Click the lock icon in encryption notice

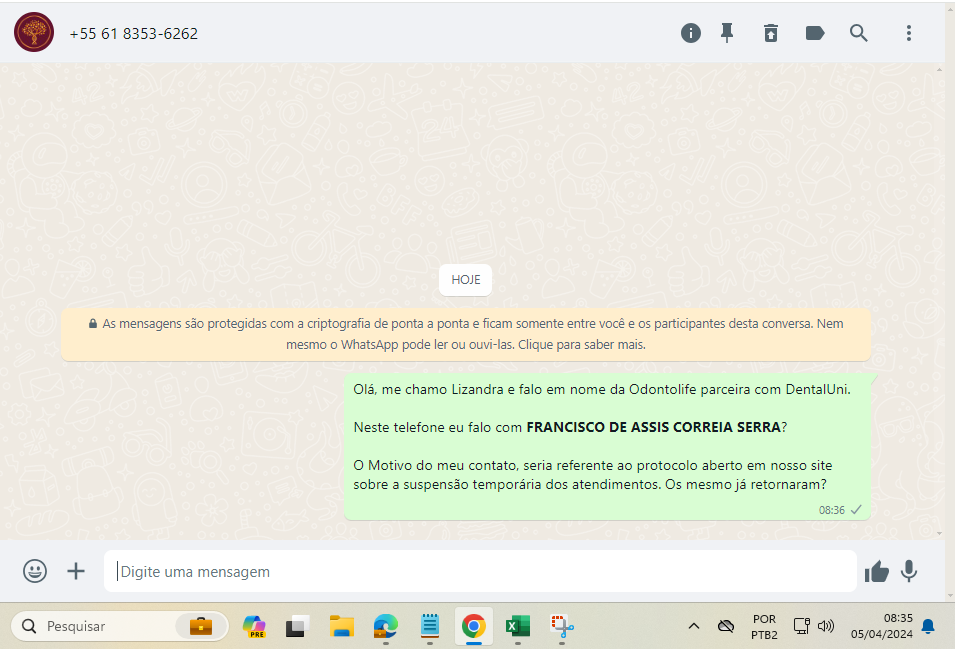93,324
